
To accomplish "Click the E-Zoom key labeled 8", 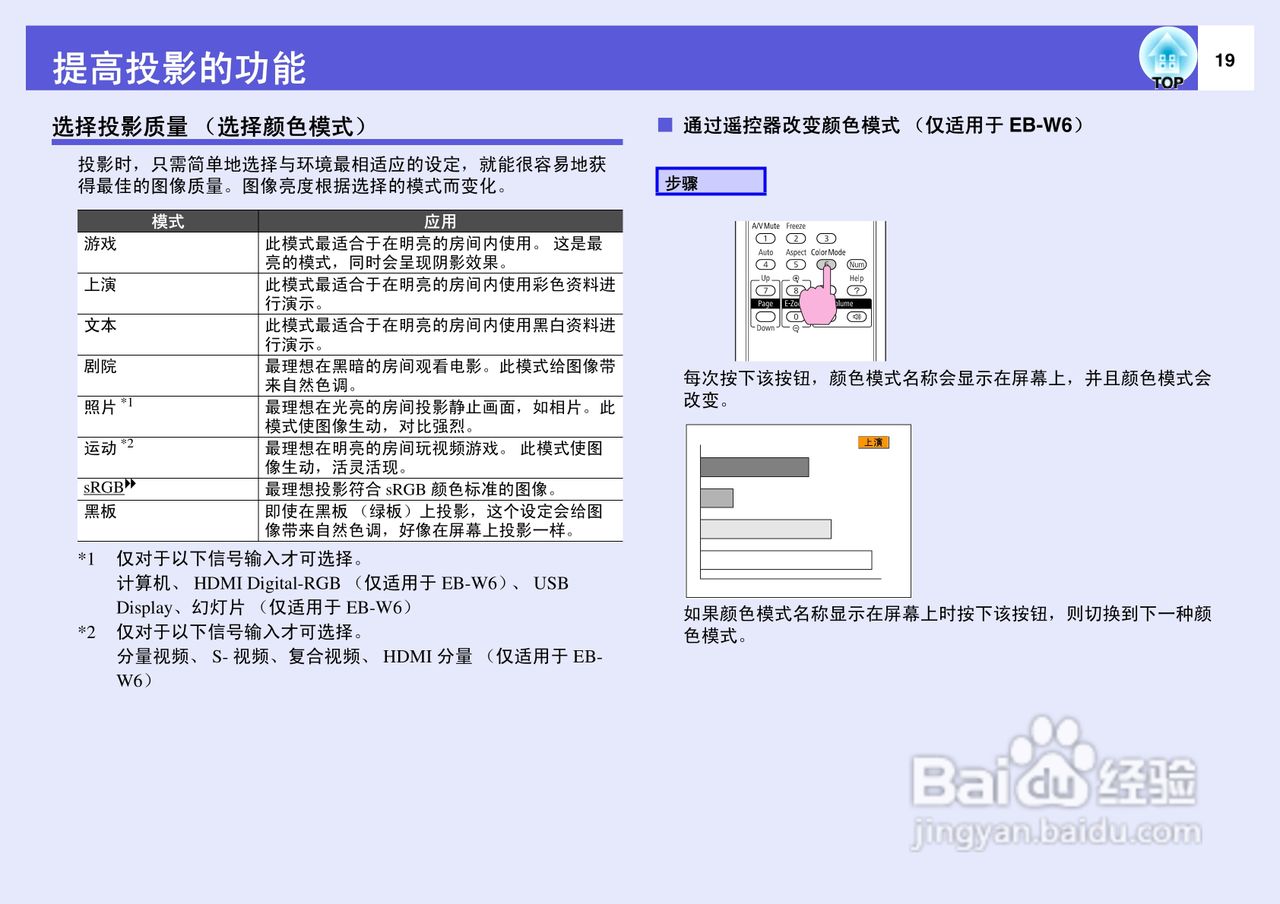I will coord(796,290).
